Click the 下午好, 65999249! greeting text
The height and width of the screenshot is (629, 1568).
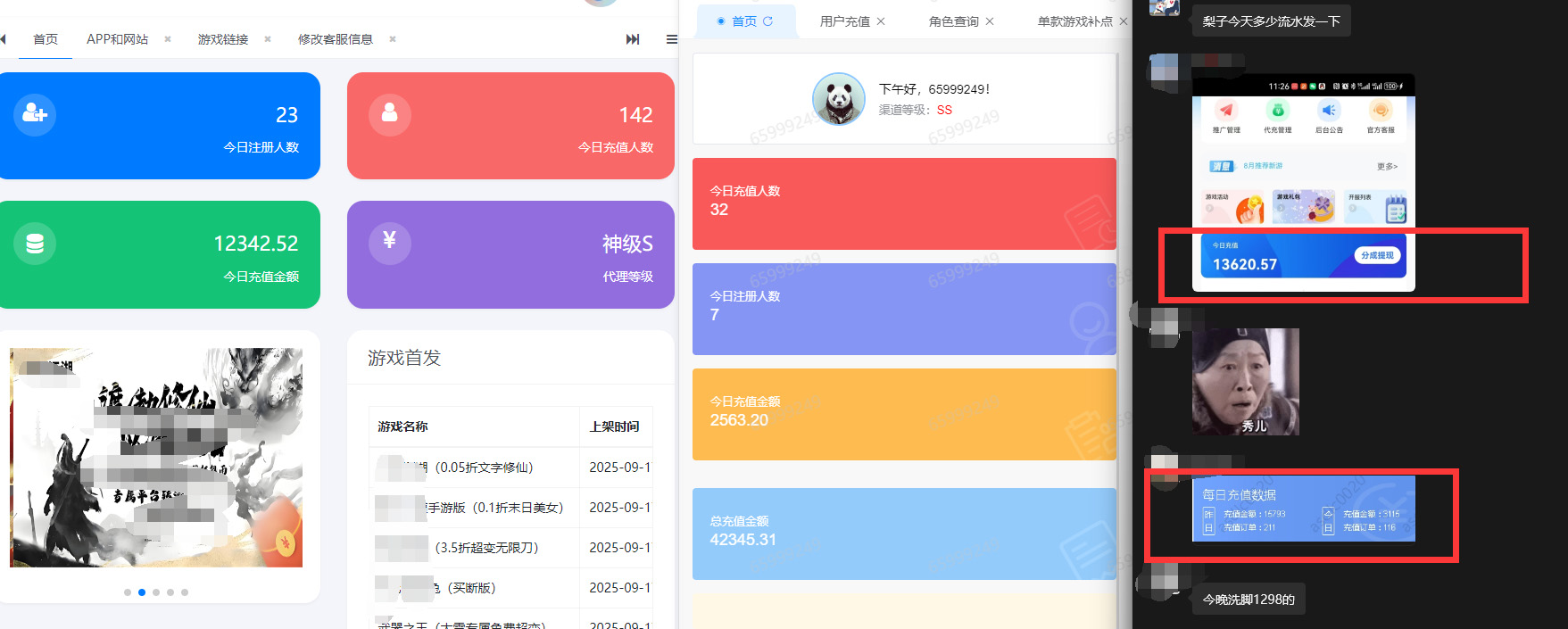pos(934,89)
